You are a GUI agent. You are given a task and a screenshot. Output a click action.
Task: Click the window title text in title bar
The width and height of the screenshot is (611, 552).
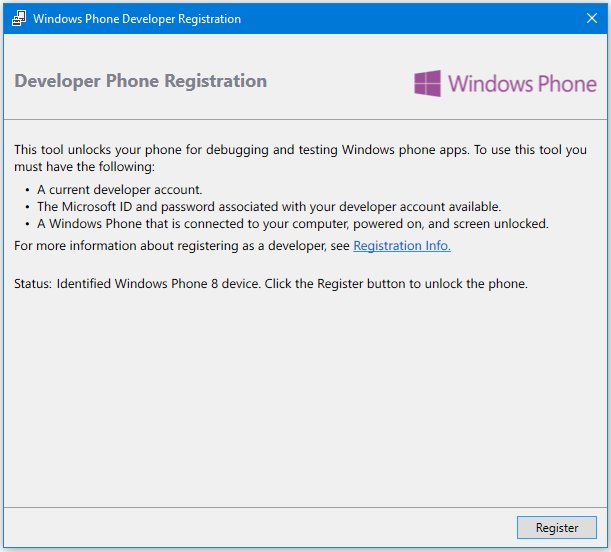point(137,19)
